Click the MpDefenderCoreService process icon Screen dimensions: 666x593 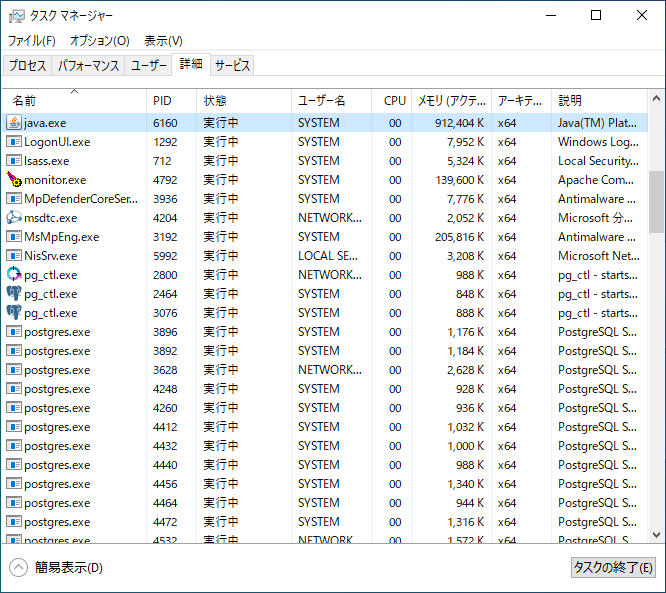coord(14,198)
